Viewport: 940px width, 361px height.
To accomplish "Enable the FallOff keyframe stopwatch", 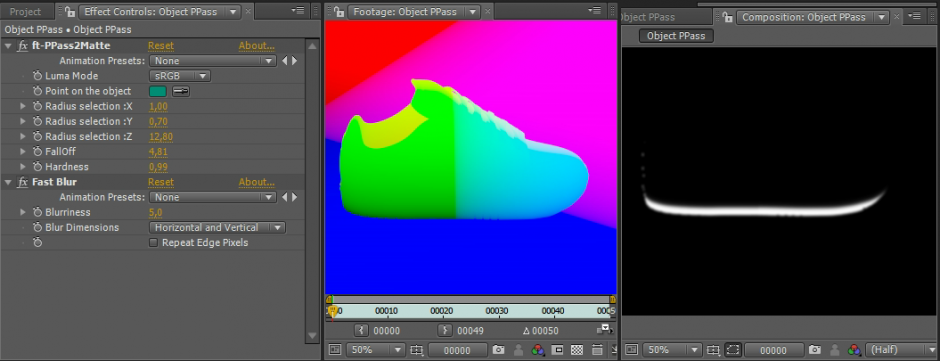I will tap(38, 152).
